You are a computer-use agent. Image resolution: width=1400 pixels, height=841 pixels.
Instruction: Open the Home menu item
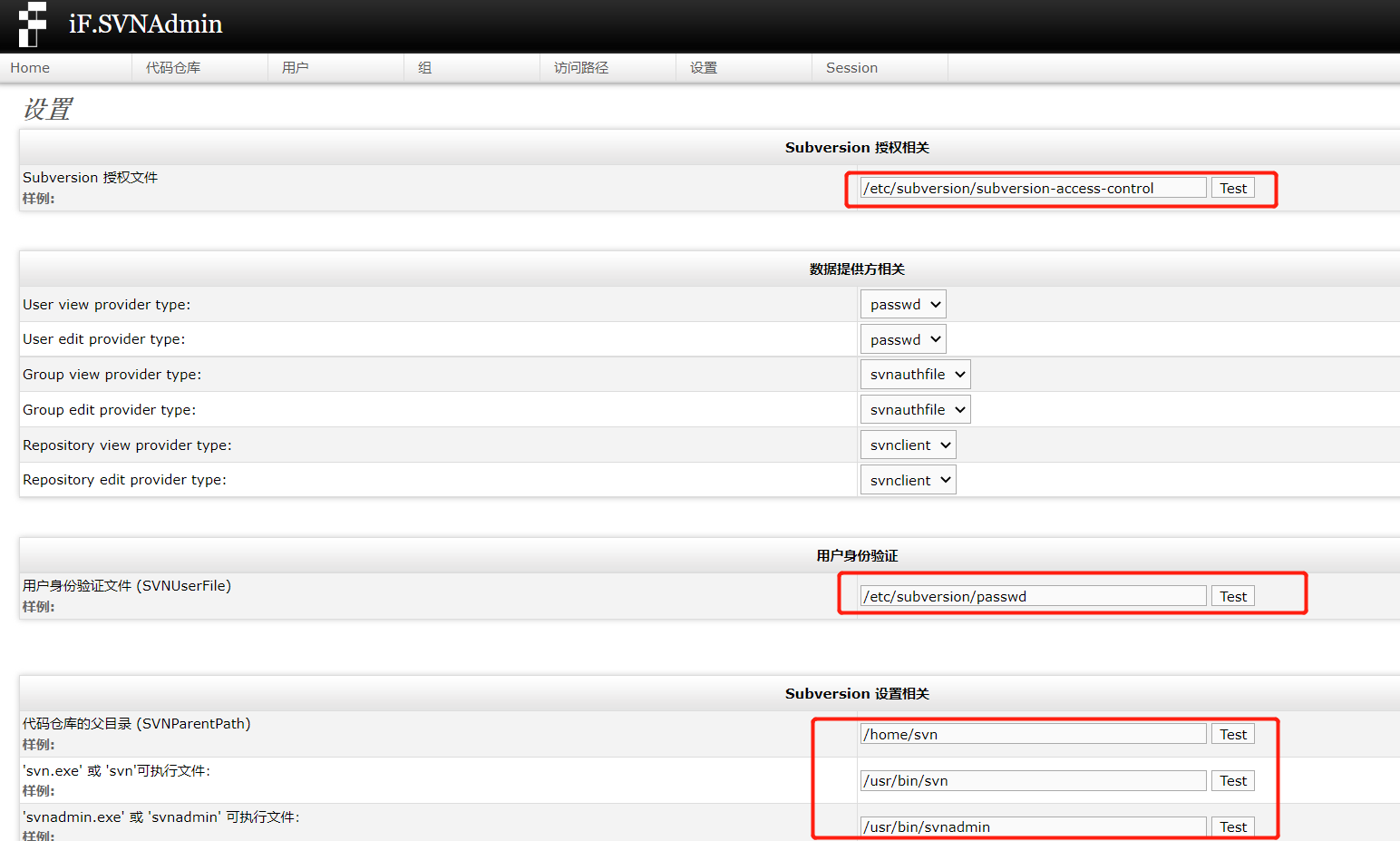(30, 68)
